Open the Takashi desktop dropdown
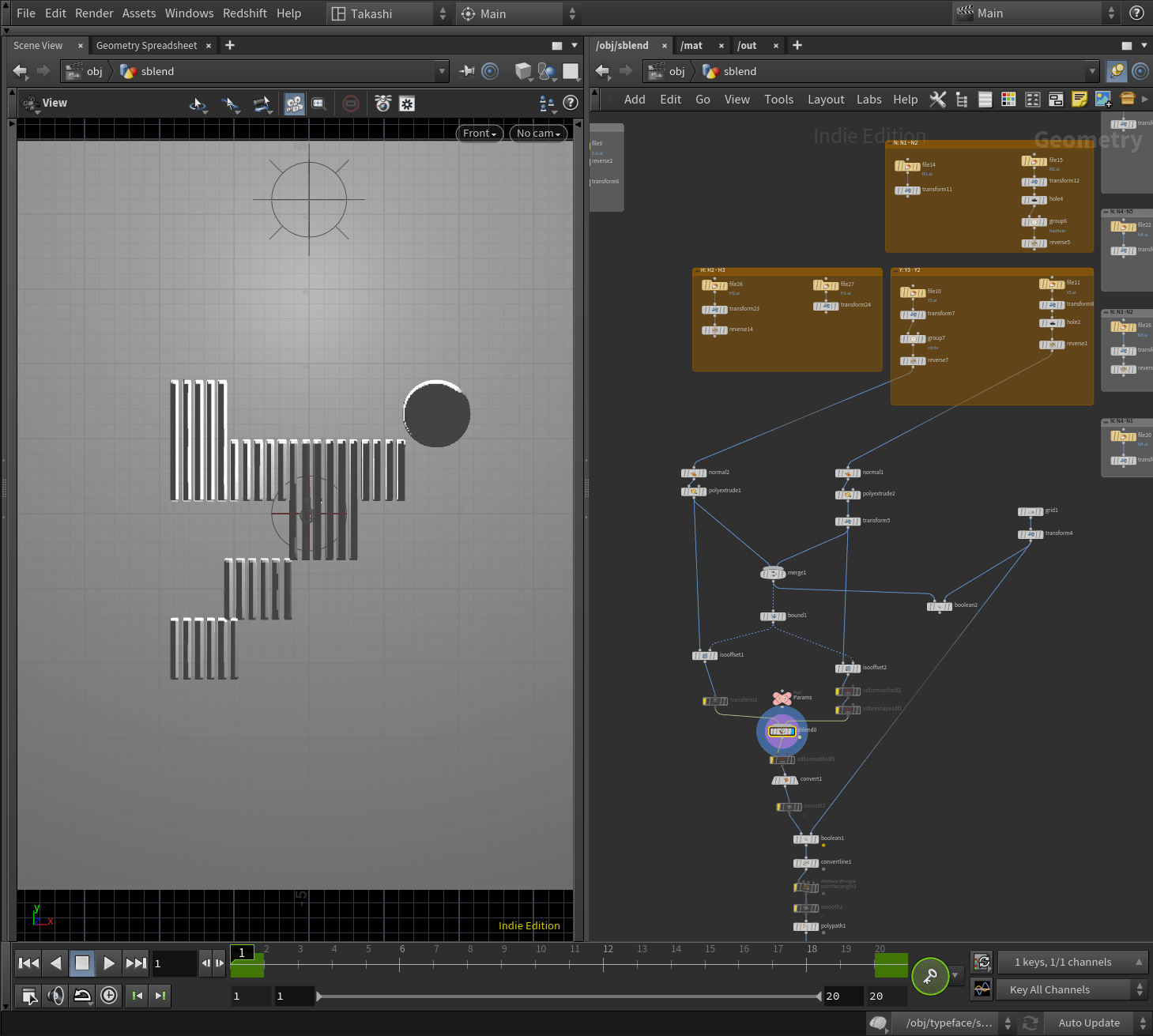The height and width of the screenshot is (1036, 1153). point(389,13)
